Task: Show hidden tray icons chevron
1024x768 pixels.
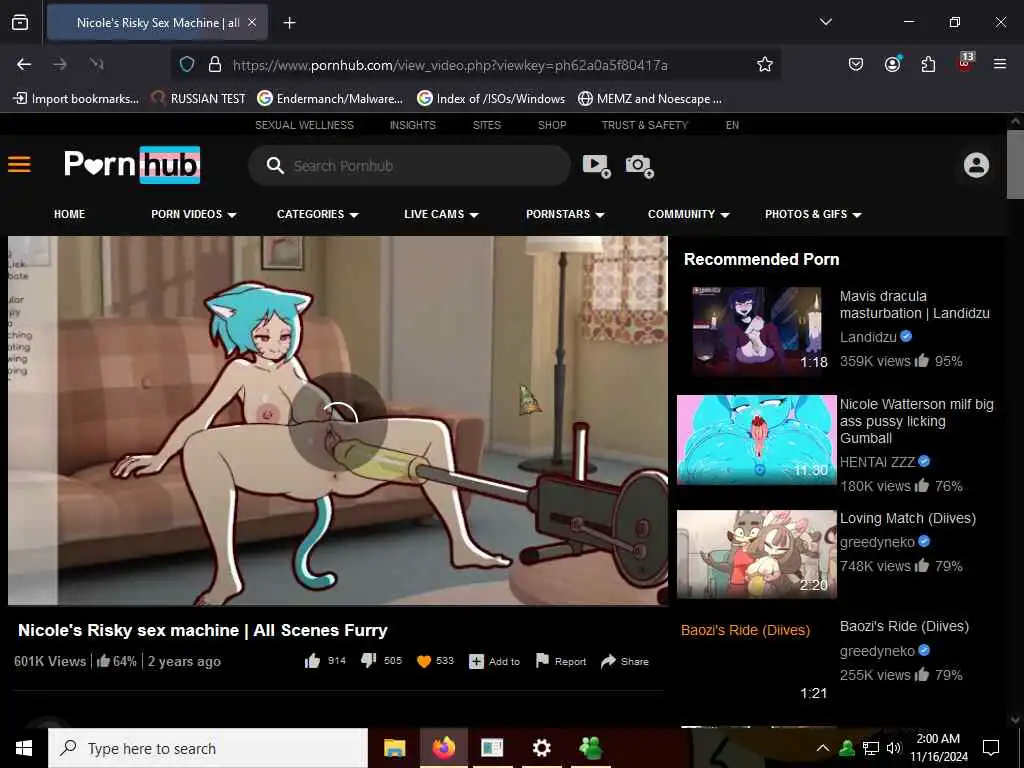Action: pyautogui.click(x=823, y=748)
